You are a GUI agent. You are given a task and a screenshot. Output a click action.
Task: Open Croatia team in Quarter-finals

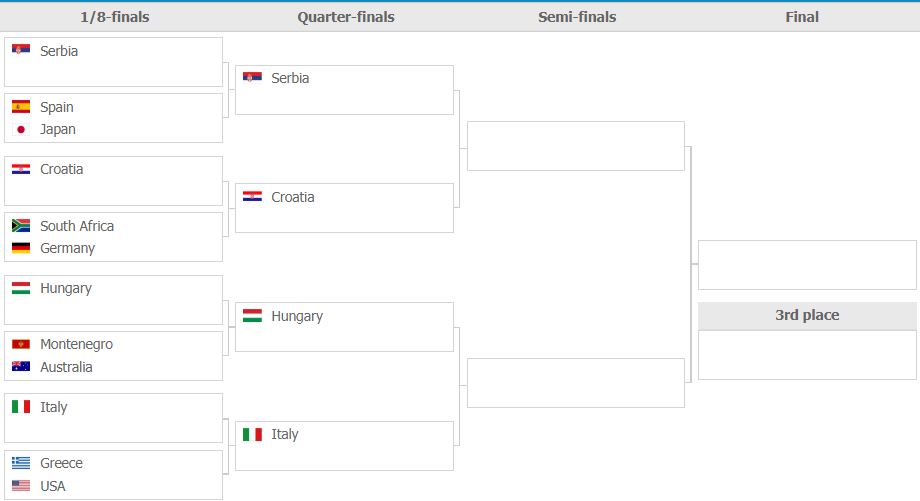coord(293,197)
